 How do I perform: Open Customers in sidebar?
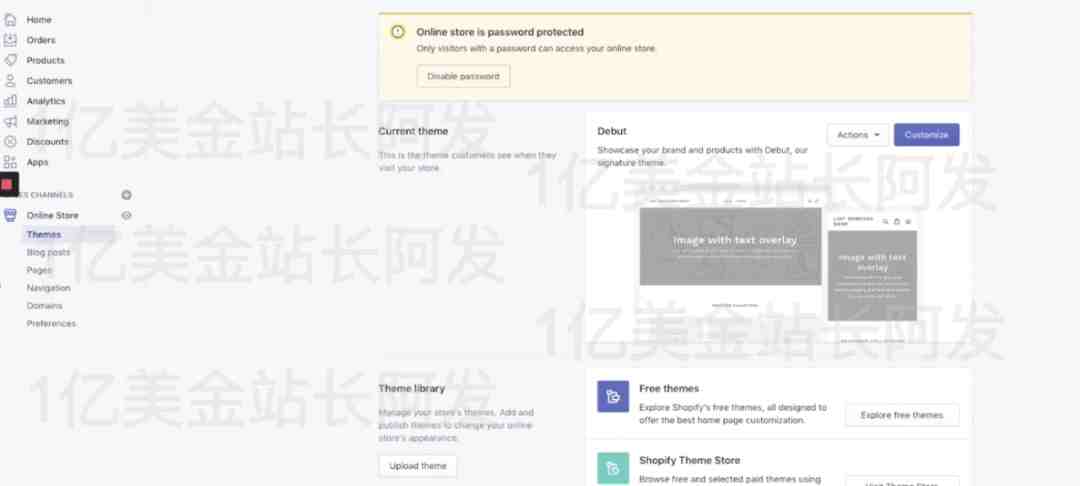tap(50, 81)
